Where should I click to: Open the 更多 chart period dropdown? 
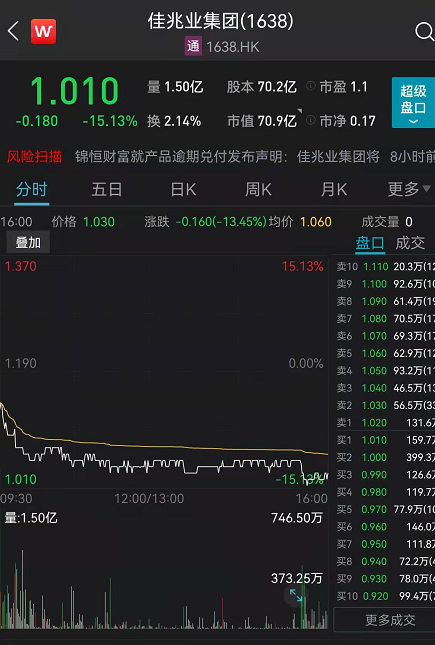pyautogui.click(x=409, y=189)
